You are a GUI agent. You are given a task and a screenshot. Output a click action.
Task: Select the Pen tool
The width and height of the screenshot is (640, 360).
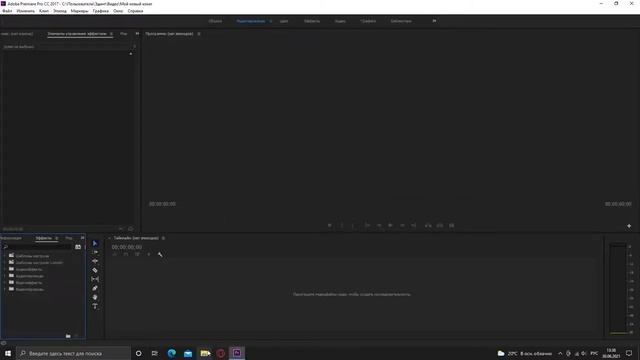click(95, 288)
